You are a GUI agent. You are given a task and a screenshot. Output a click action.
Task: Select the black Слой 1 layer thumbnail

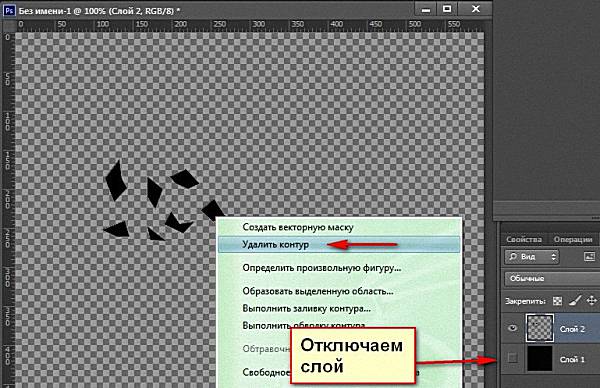[540, 359]
